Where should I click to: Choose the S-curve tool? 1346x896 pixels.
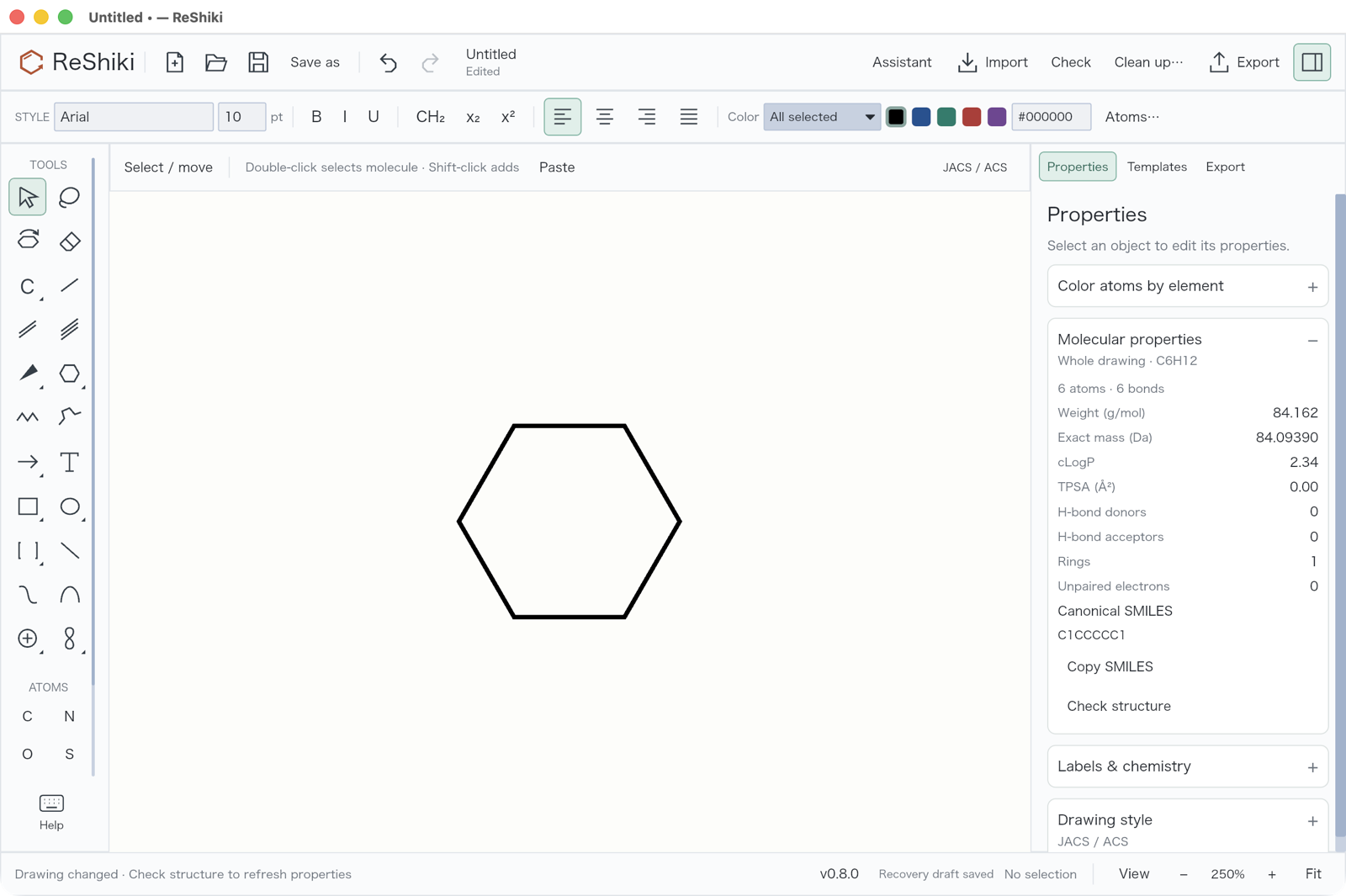click(x=28, y=595)
